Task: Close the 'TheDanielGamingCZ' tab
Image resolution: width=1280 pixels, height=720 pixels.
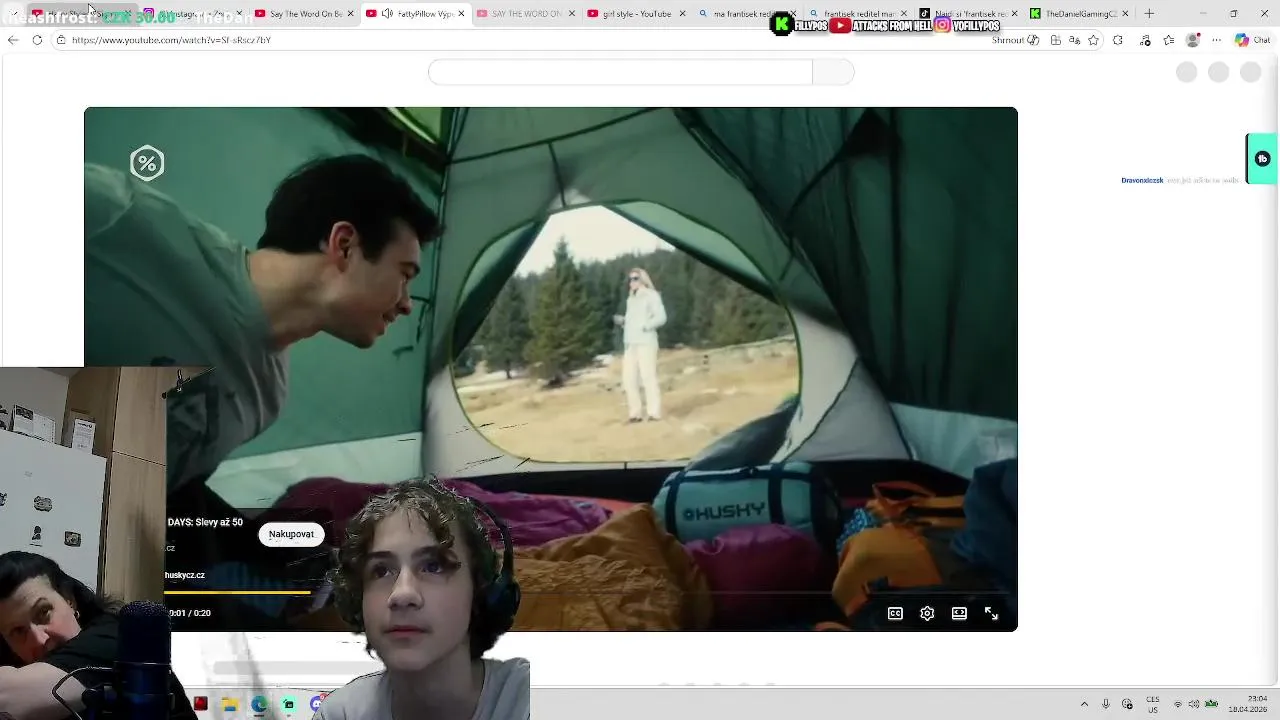Action: pyautogui.click(x=1125, y=14)
